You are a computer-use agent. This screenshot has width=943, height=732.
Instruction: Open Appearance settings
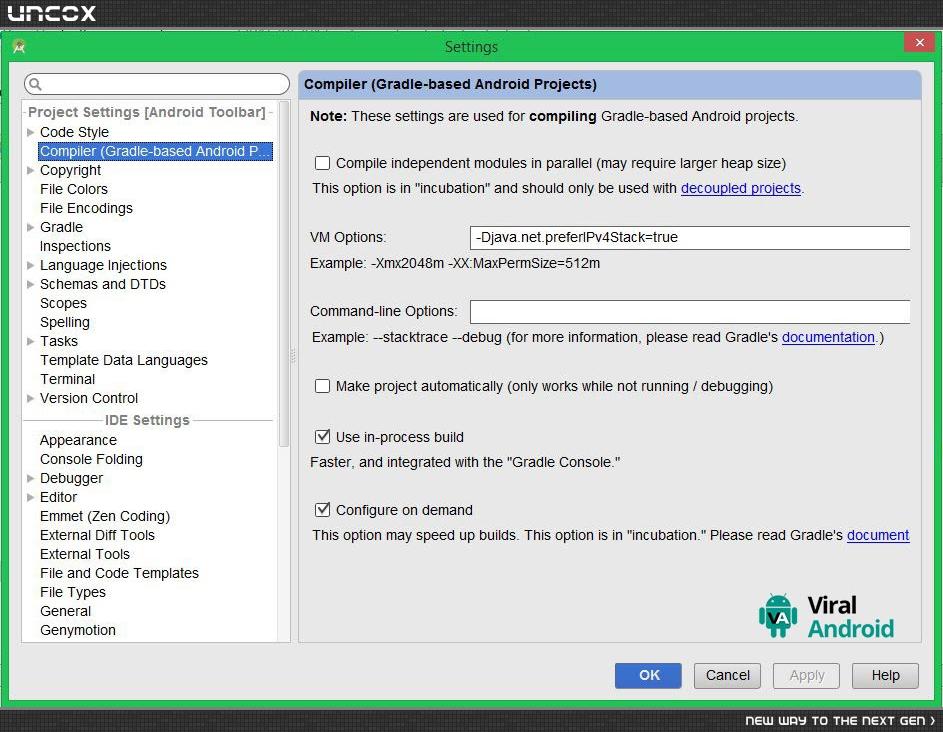(78, 440)
